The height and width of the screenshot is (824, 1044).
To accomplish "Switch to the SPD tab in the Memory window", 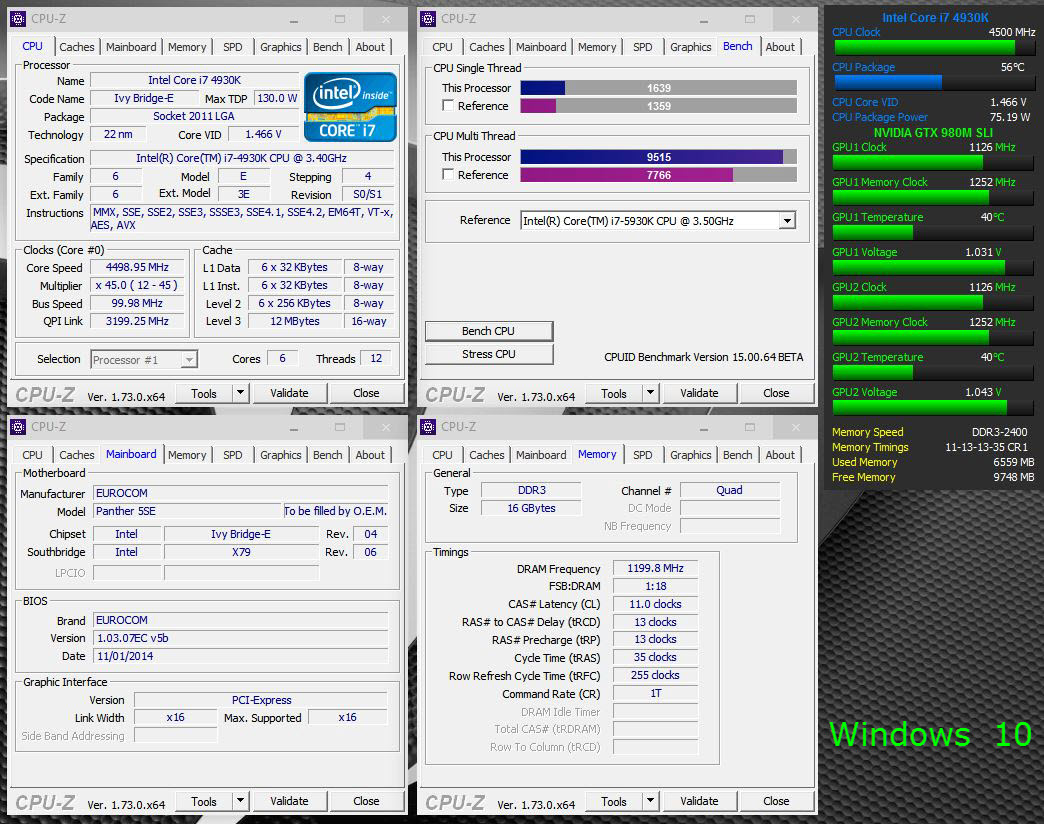I will [643, 455].
